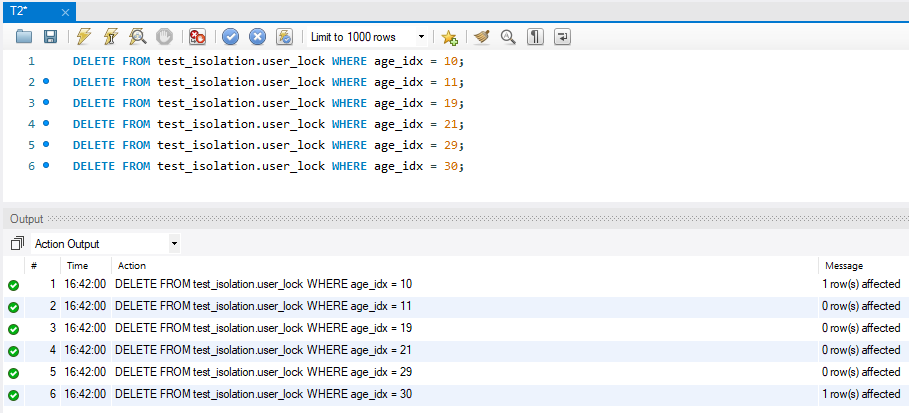This screenshot has width=909, height=413.
Task: Click the copy output icon beside Action Output
Action: click(x=17, y=244)
